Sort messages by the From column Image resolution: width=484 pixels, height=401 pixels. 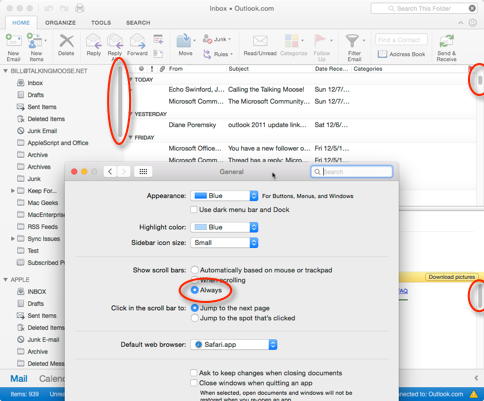(x=176, y=69)
